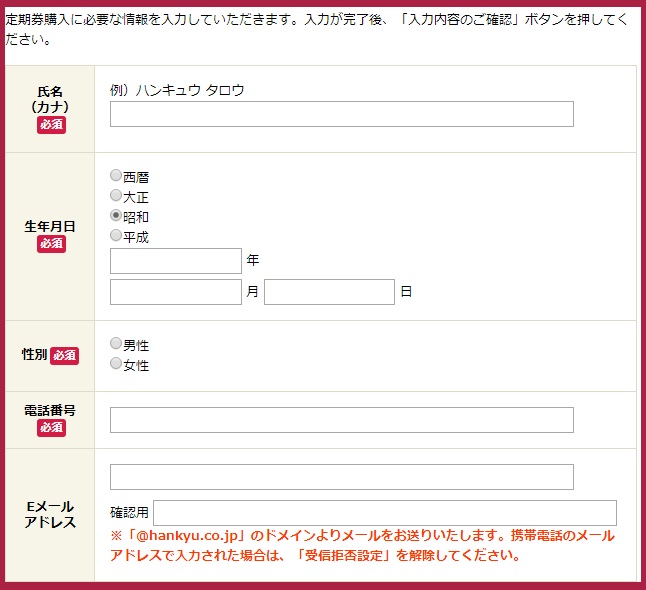Screen dimensions: 646x590
Task: Focus the birth month (月) input field
Action: click(176, 292)
